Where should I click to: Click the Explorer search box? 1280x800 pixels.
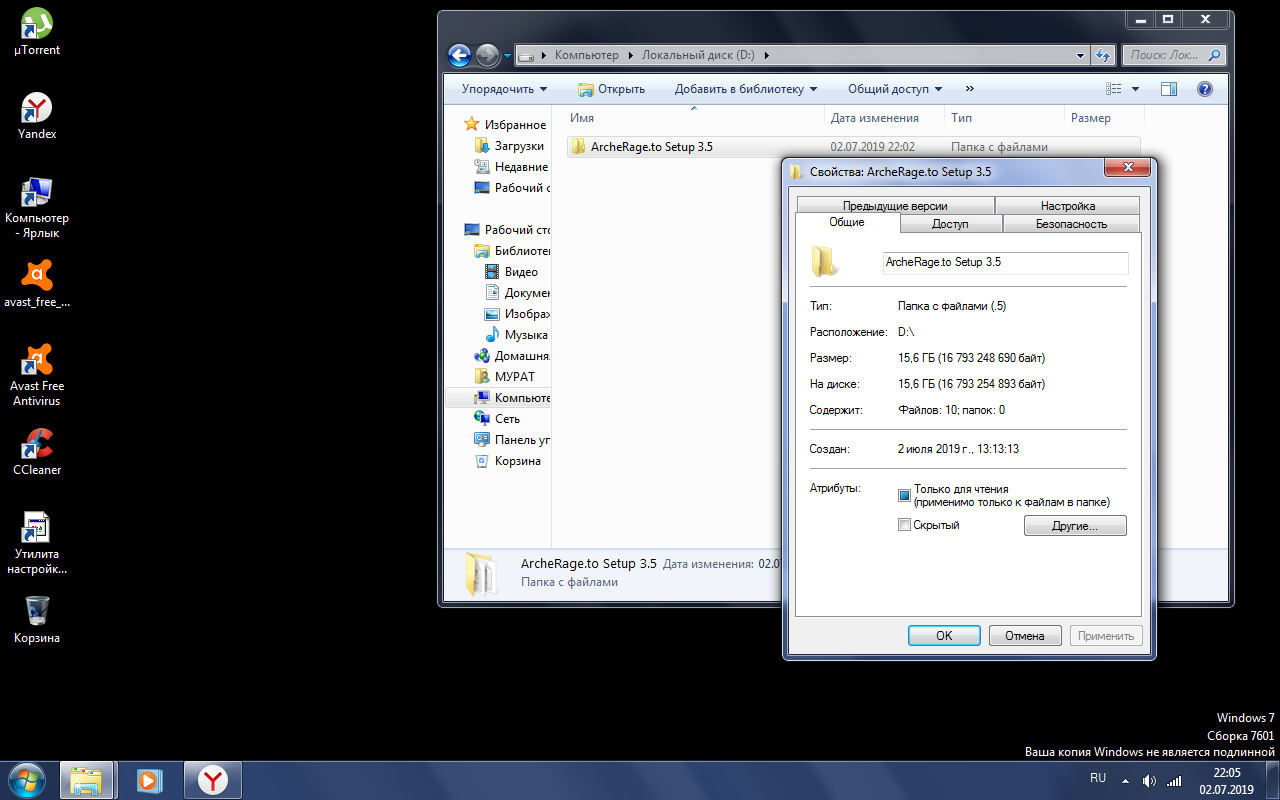pyautogui.click(x=1174, y=56)
